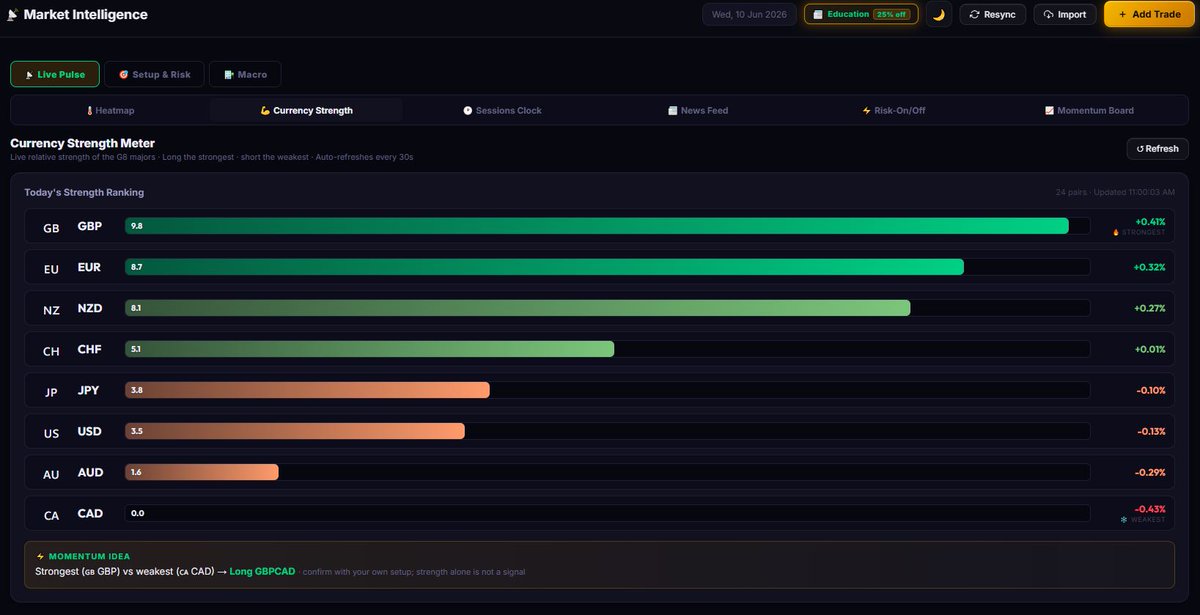The image size is (1200, 615).
Task: Open the News Feed sub-tab
Action: click(698, 110)
